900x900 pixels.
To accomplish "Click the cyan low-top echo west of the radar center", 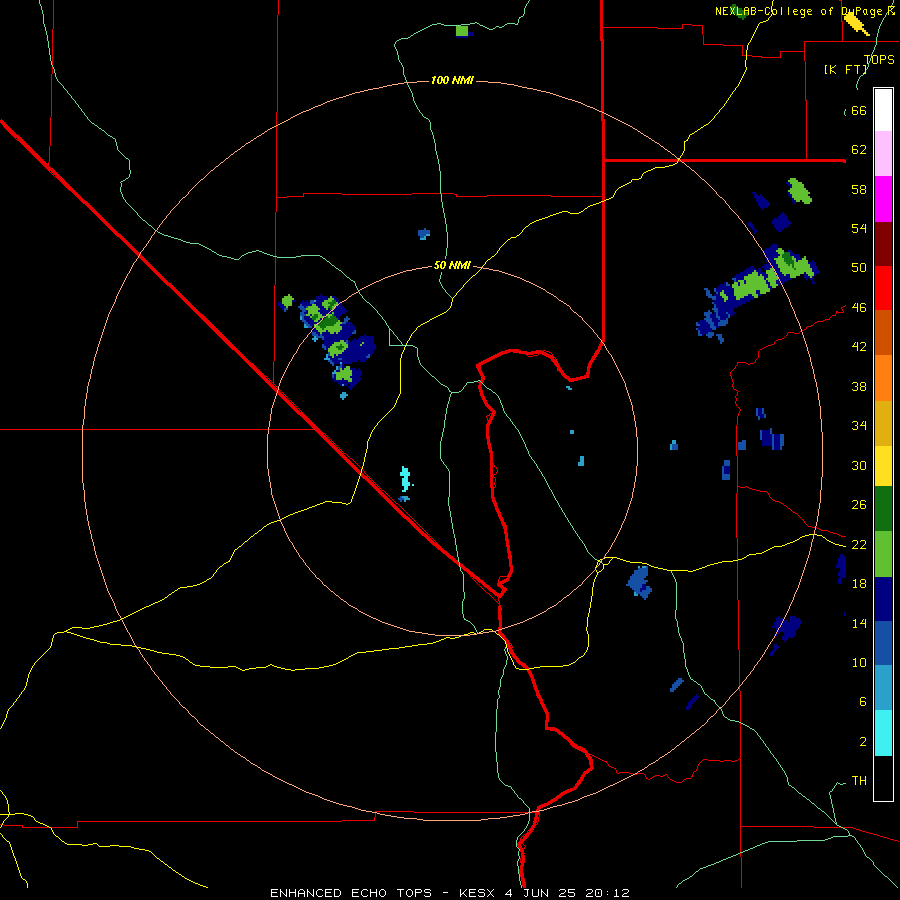I will point(406,479).
